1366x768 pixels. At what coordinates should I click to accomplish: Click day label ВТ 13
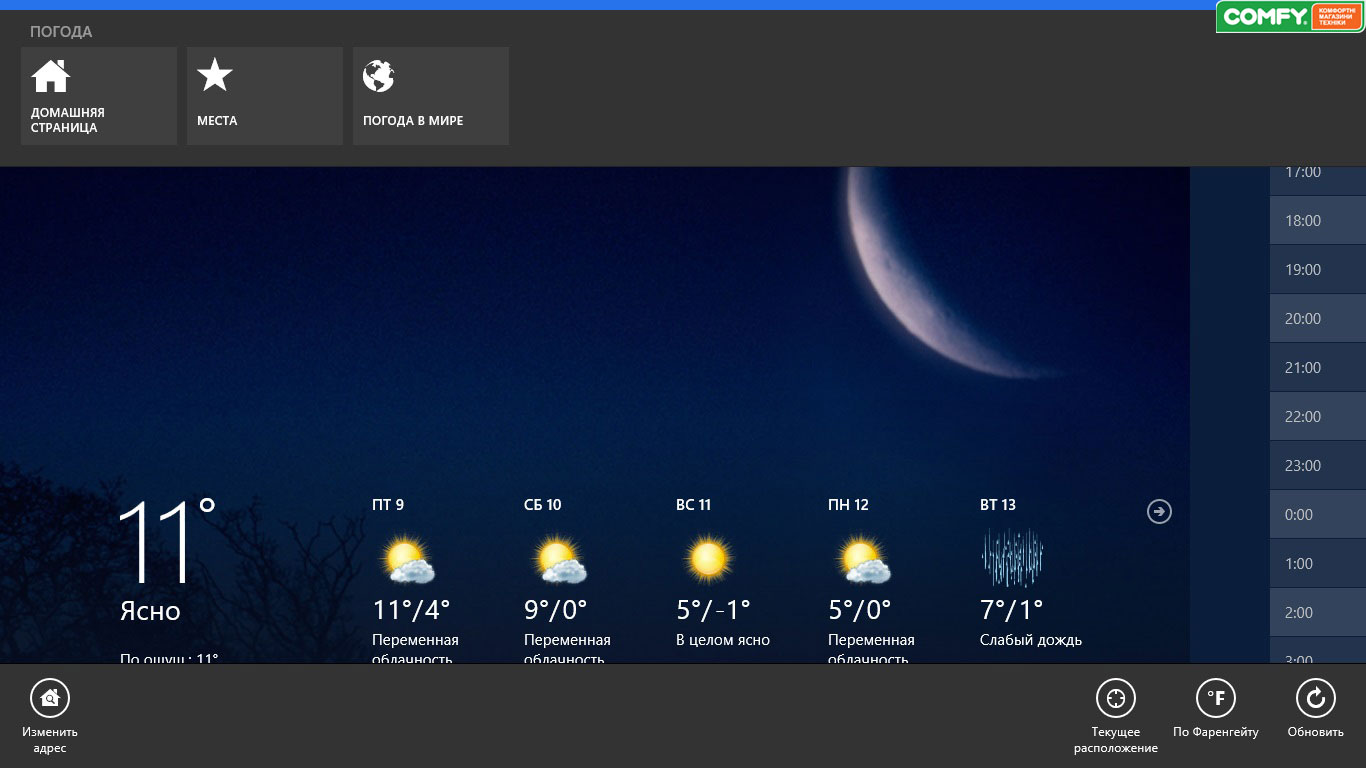pyautogui.click(x=998, y=505)
